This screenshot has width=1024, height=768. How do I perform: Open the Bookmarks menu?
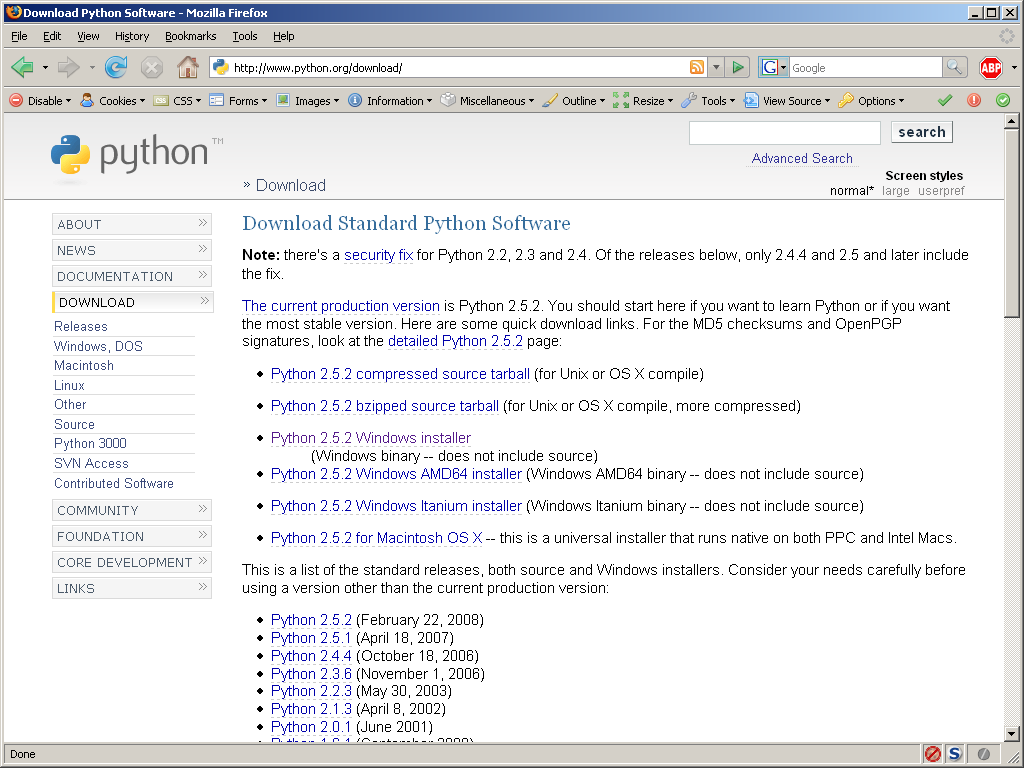[x=191, y=36]
